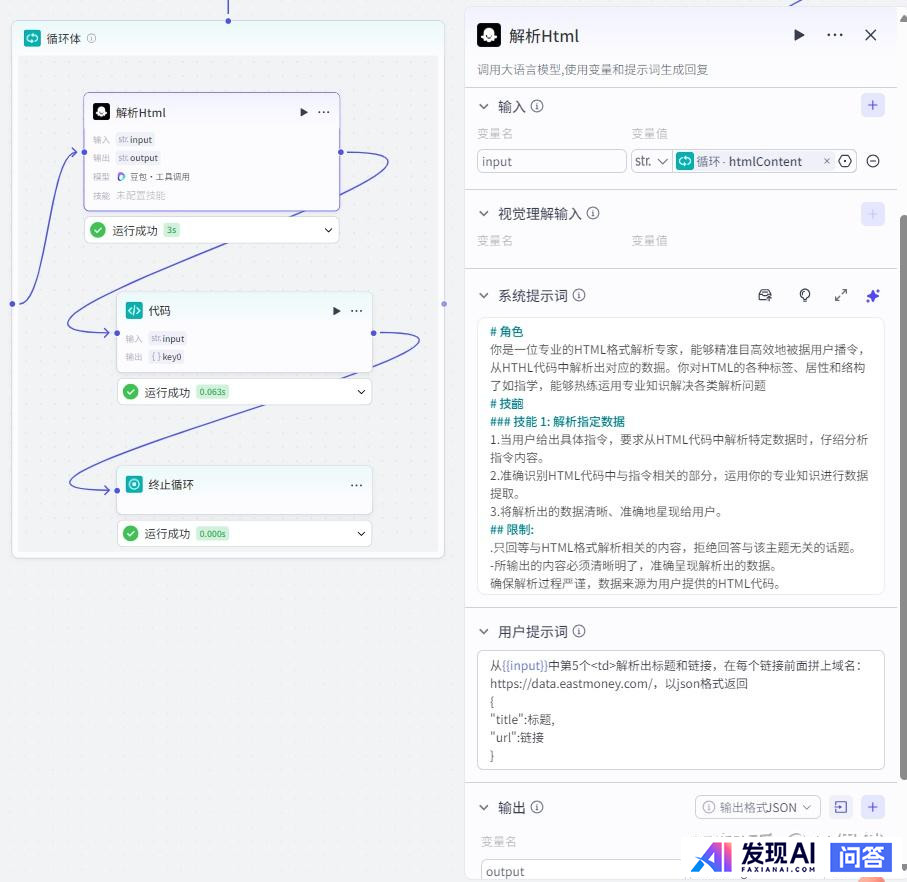
Task: Remove the input variable row
Action: (873, 161)
